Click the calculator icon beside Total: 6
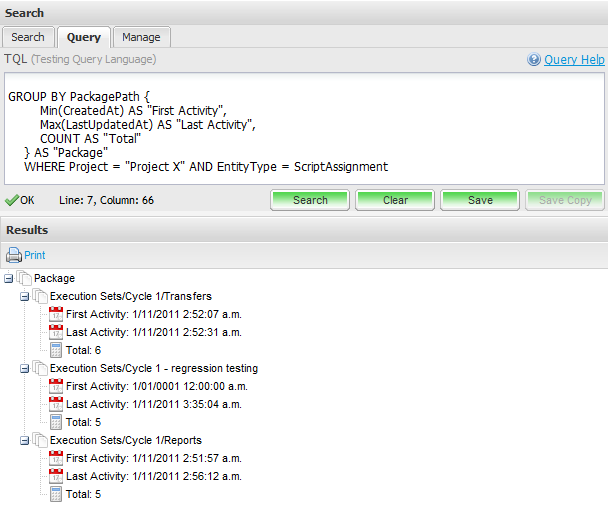 click(x=56, y=350)
